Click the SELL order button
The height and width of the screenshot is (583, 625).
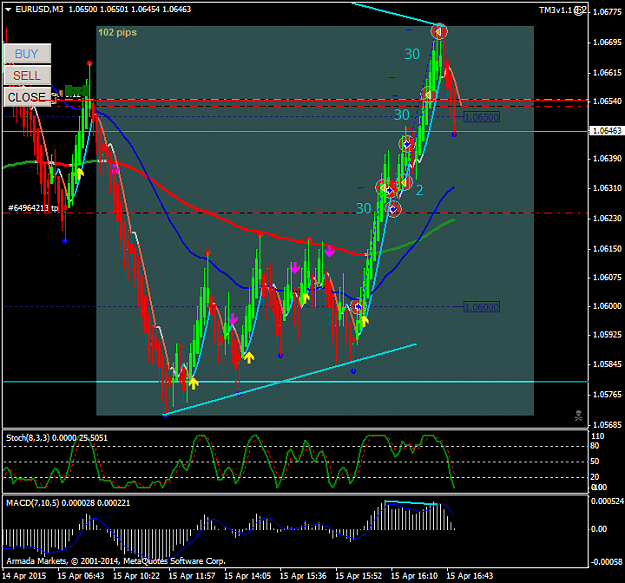(28, 75)
